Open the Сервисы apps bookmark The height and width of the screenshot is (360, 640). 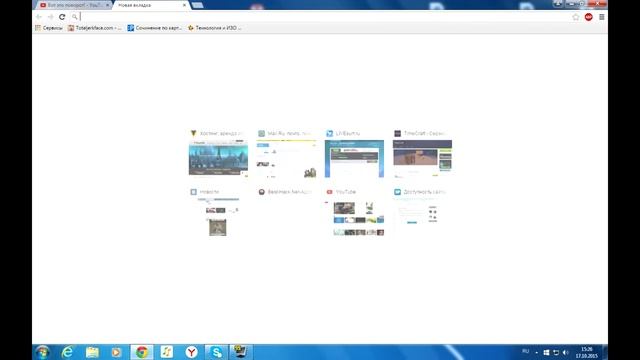point(49,28)
